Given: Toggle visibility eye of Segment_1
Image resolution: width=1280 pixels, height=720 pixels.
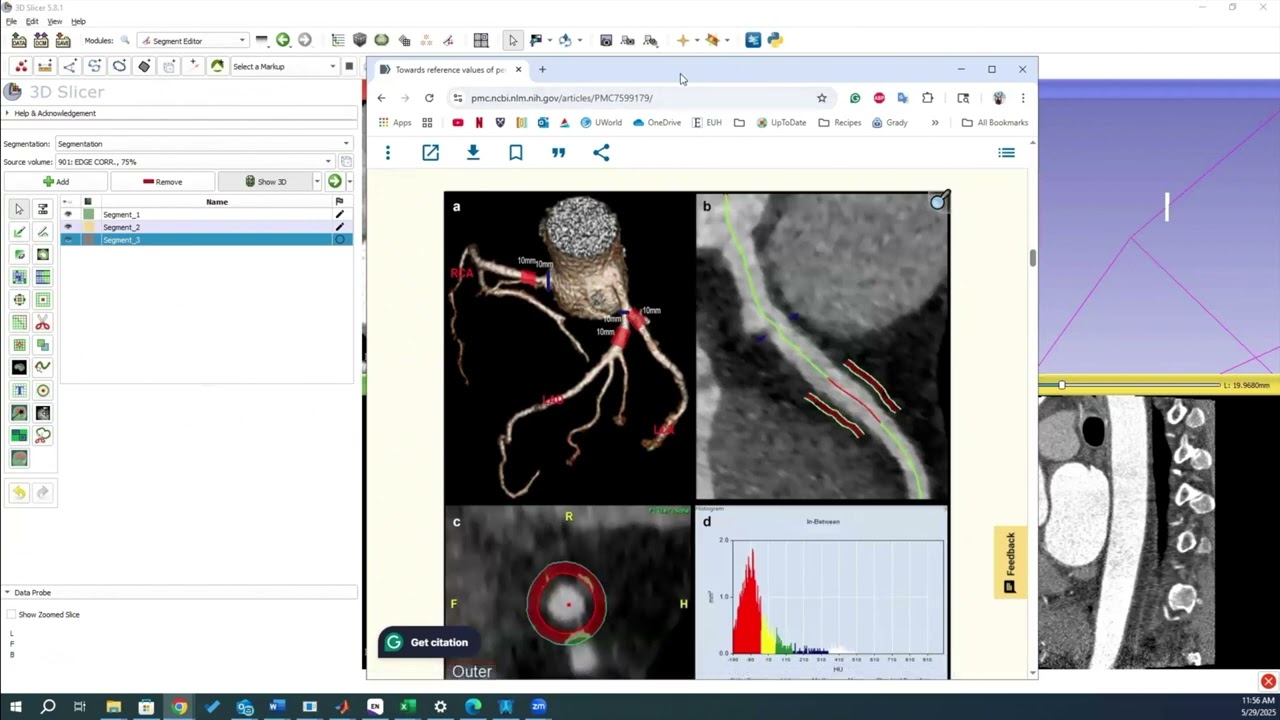Looking at the screenshot, I should pos(68,214).
